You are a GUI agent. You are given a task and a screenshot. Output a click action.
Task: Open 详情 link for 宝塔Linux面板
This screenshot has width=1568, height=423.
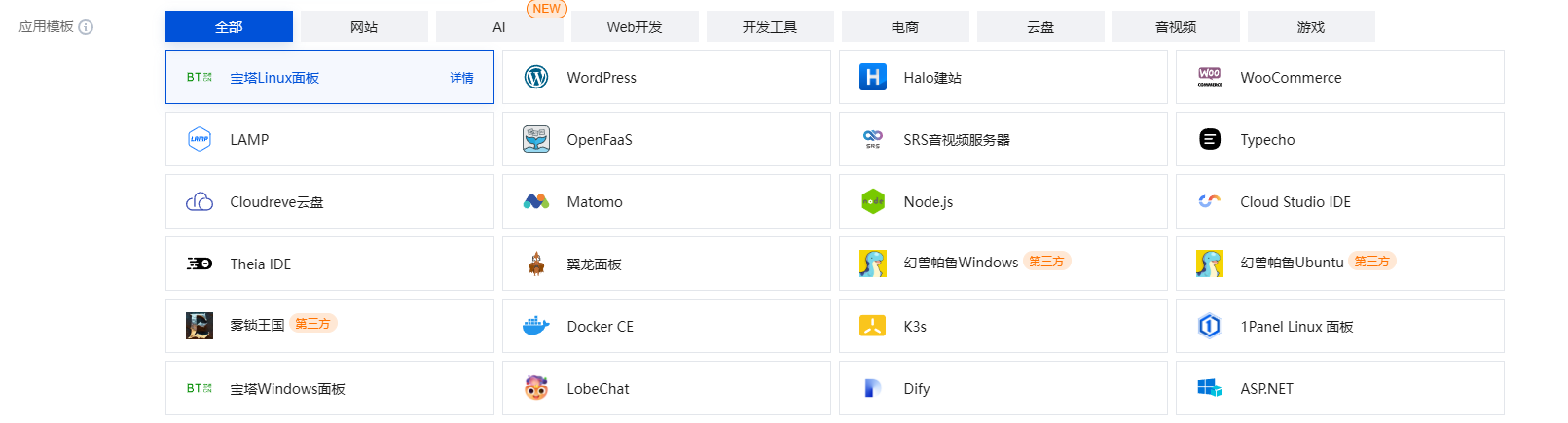[x=461, y=78]
